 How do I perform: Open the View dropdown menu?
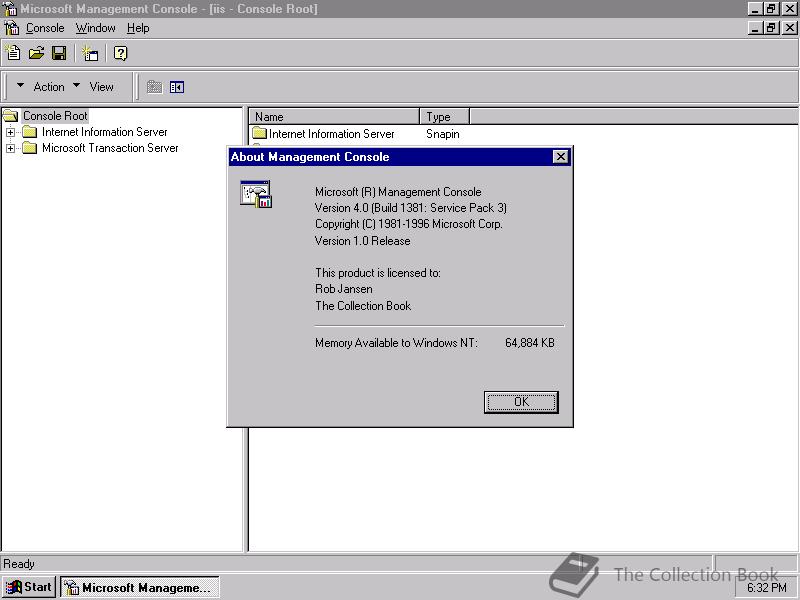click(94, 87)
